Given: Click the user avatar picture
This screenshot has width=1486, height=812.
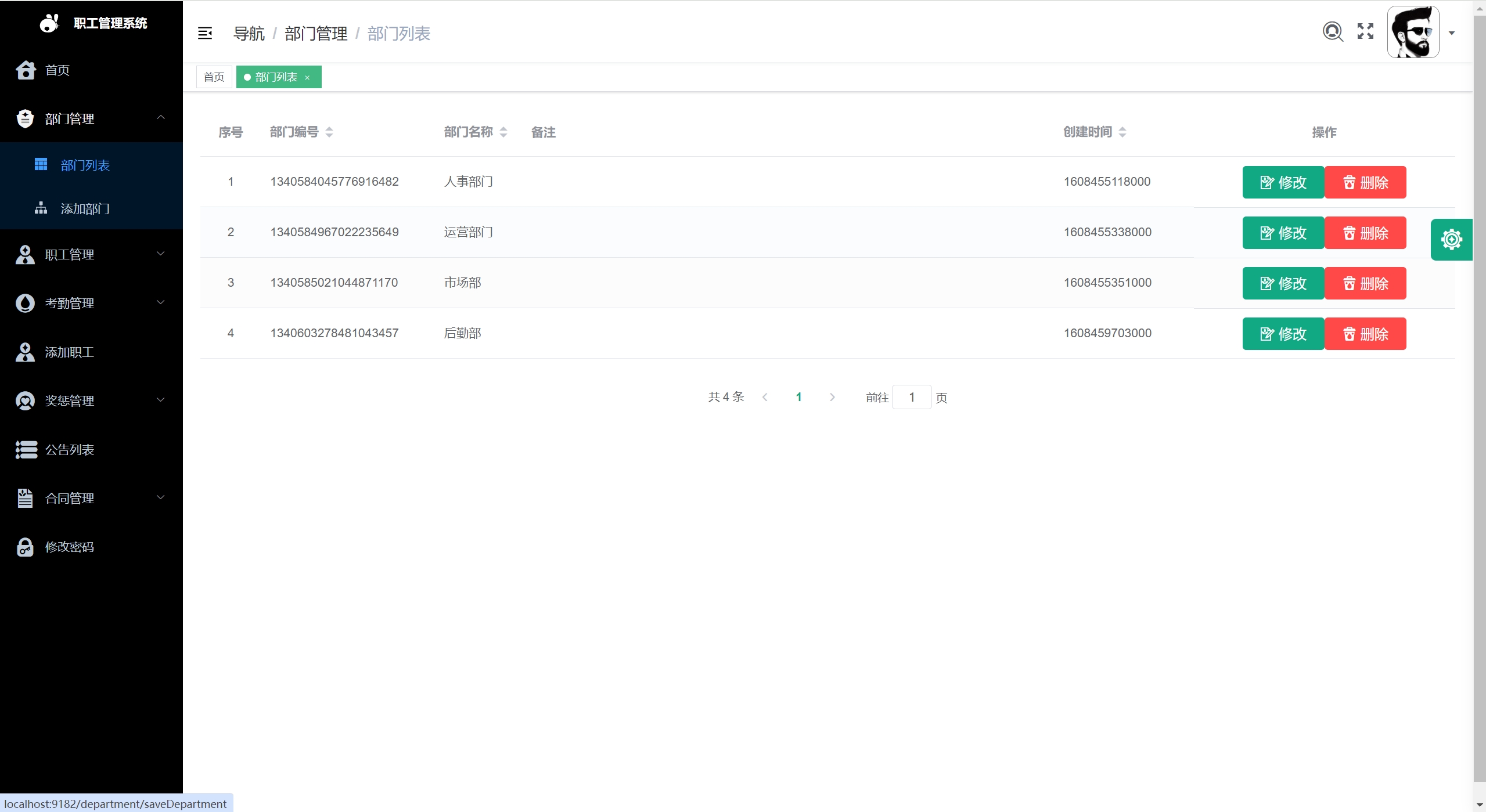Looking at the screenshot, I should [1413, 32].
